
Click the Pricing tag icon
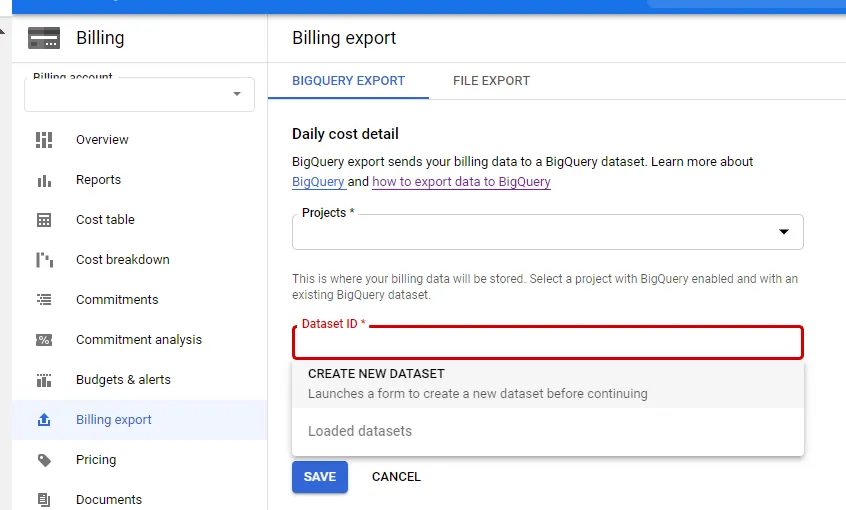(44, 460)
